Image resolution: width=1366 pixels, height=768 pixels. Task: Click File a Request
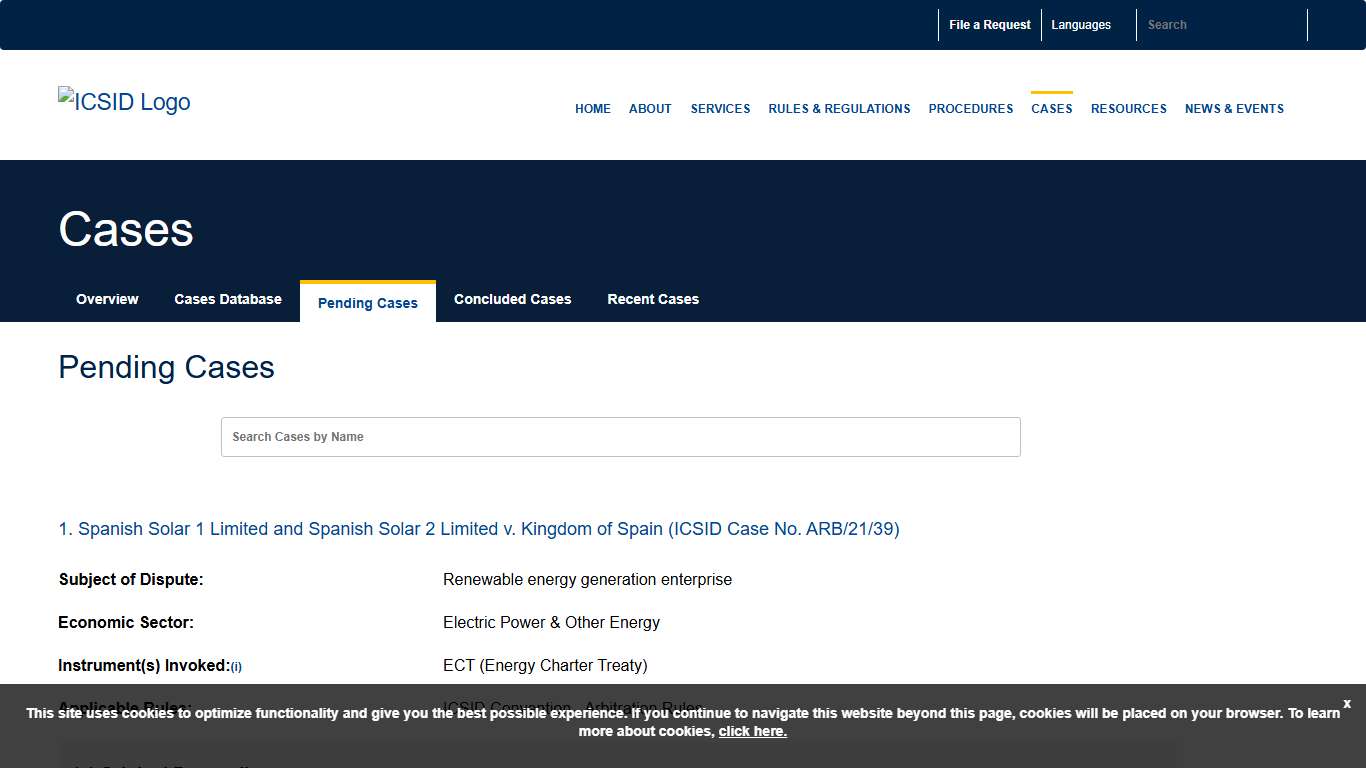click(x=989, y=24)
